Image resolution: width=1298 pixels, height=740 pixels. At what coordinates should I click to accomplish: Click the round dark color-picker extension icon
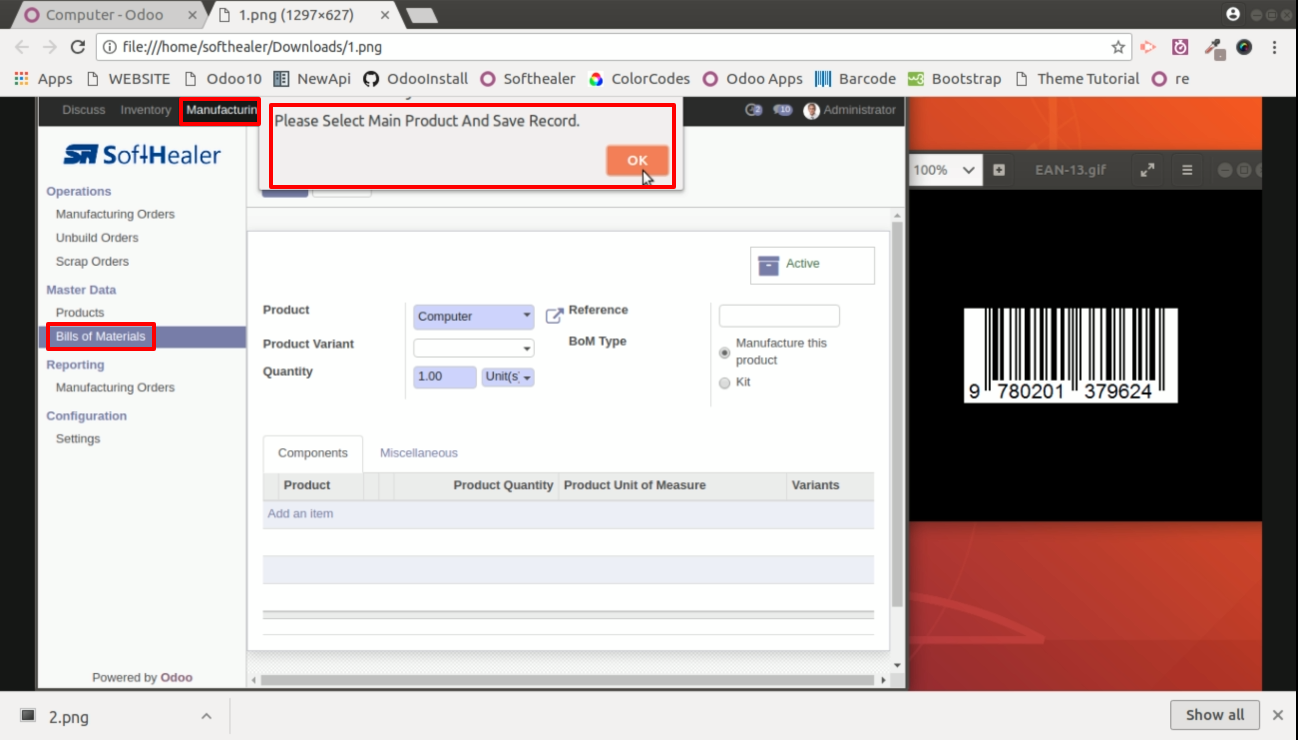click(1244, 47)
